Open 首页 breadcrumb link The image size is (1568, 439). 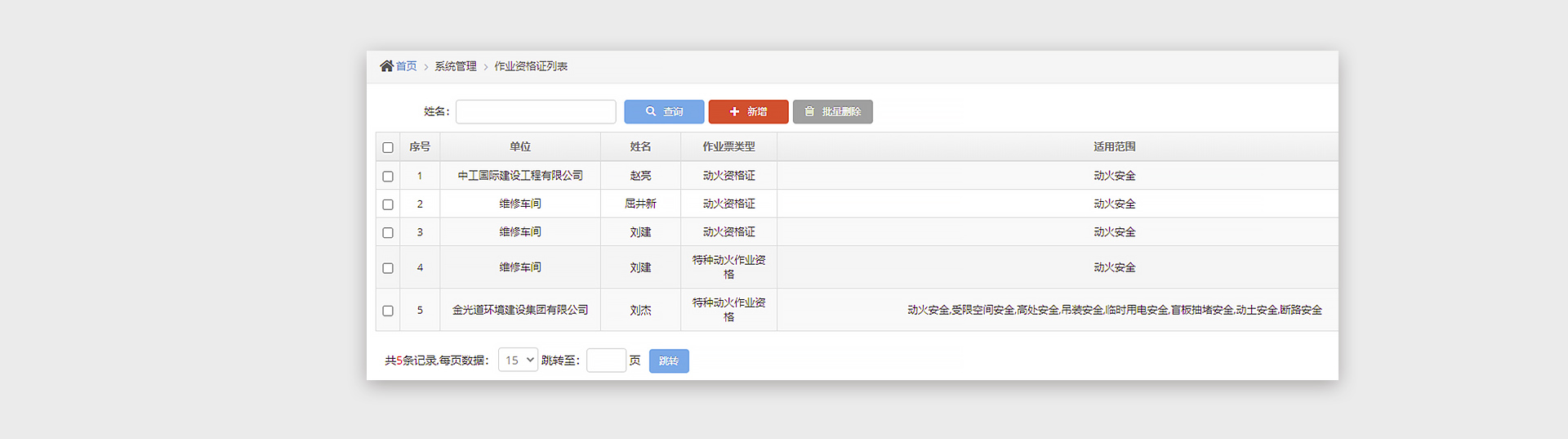[407, 66]
